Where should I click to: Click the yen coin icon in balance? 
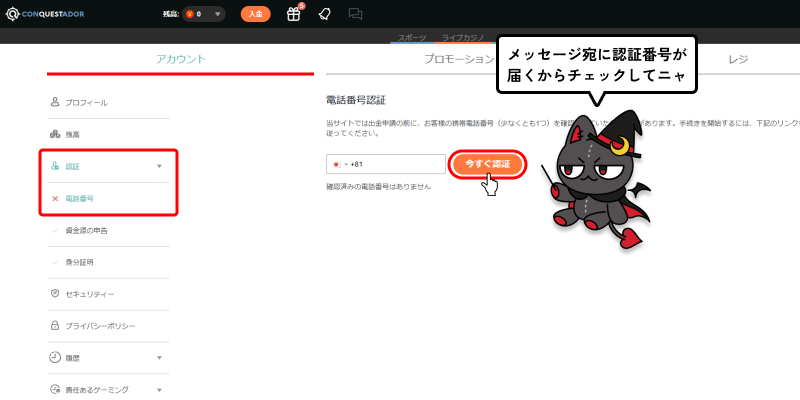coord(190,14)
